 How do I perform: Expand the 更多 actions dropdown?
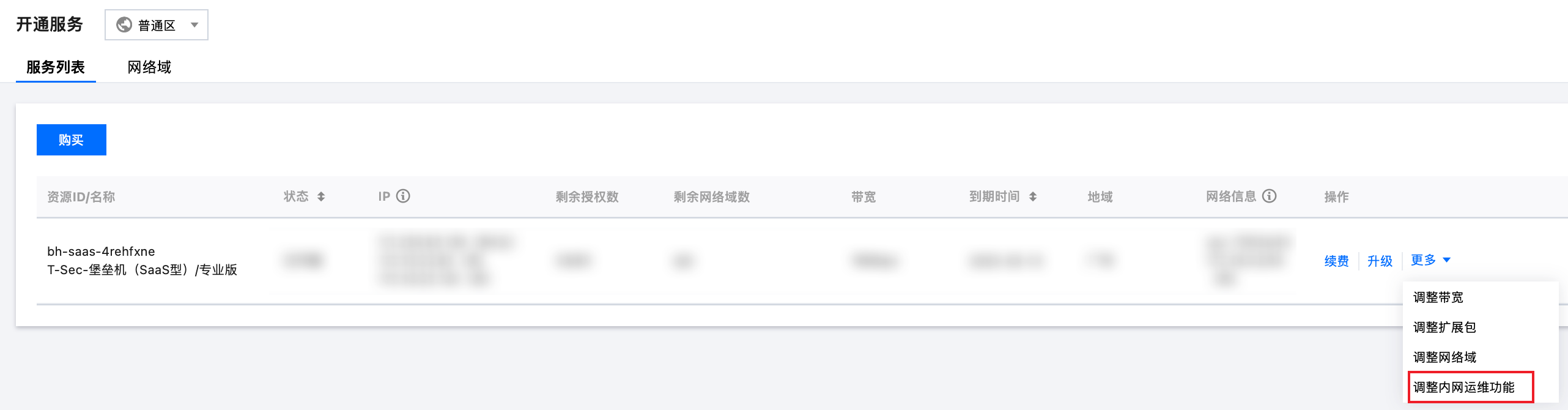click(x=1430, y=260)
